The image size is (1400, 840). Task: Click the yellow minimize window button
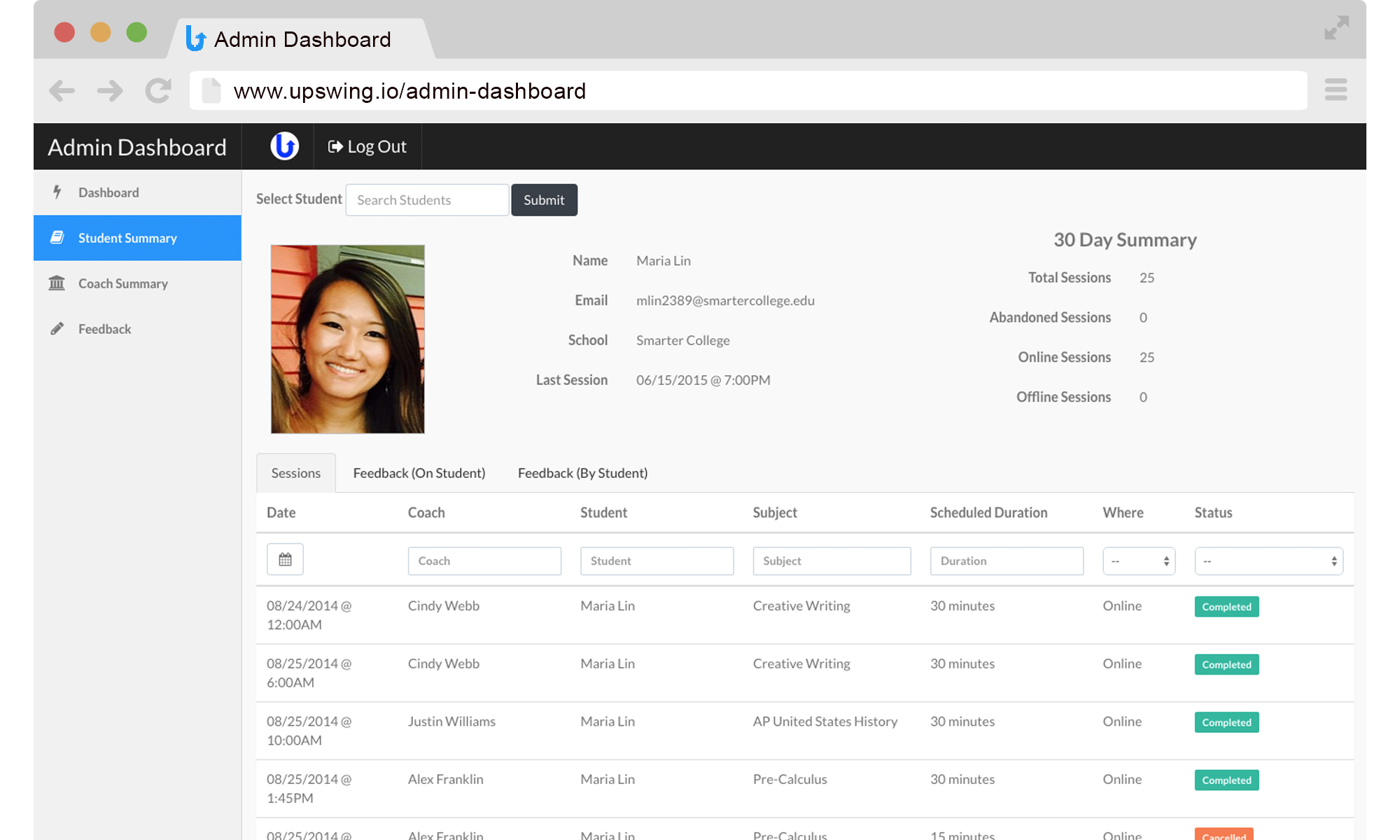click(x=101, y=32)
